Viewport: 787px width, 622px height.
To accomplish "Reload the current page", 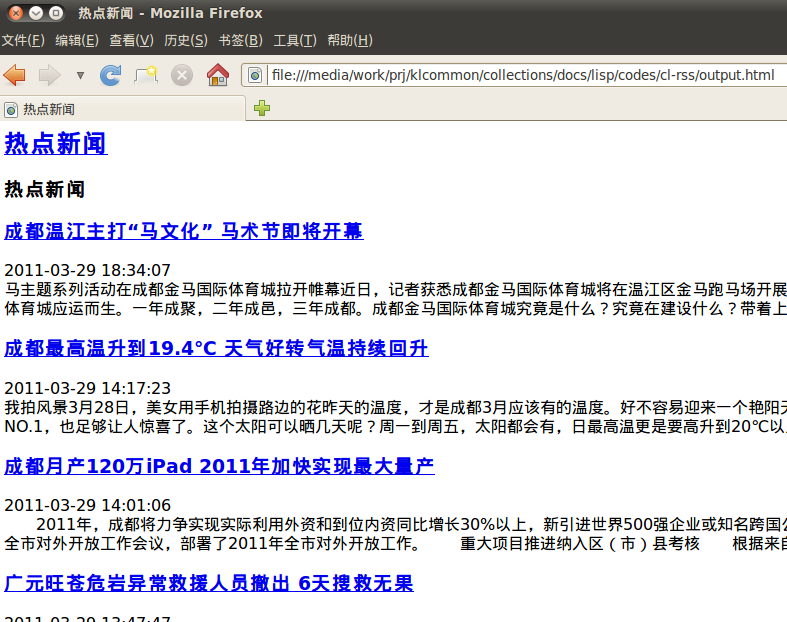I will (110, 76).
